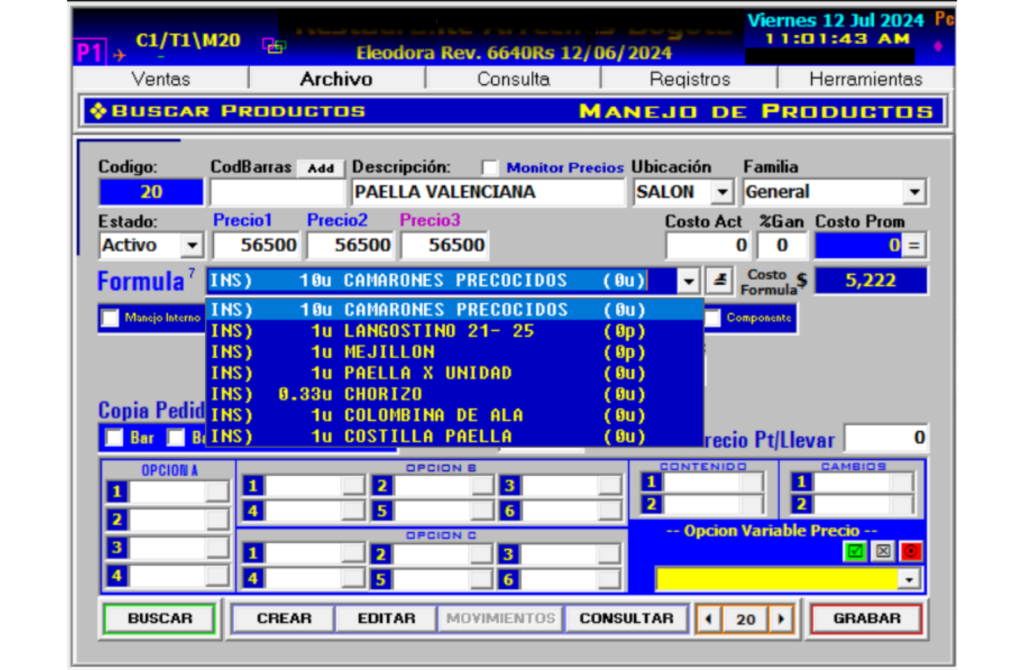The width and height of the screenshot is (1024, 670).
Task: Click the Precio1 input field
Action: [x=256, y=246]
